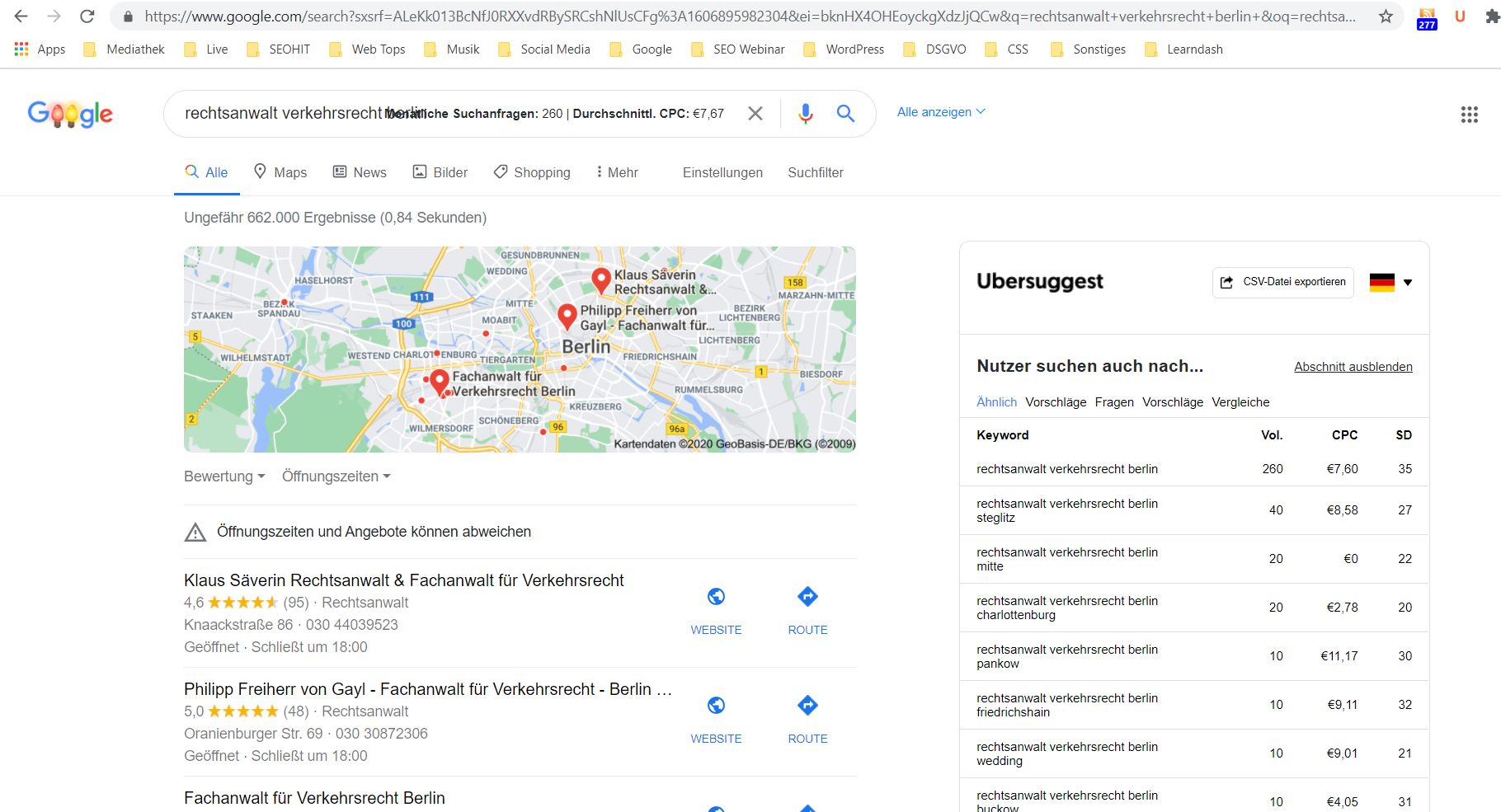Click the Abschnitt ausblenden link
The height and width of the screenshot is (812, 1501).
coord(1353,367)
